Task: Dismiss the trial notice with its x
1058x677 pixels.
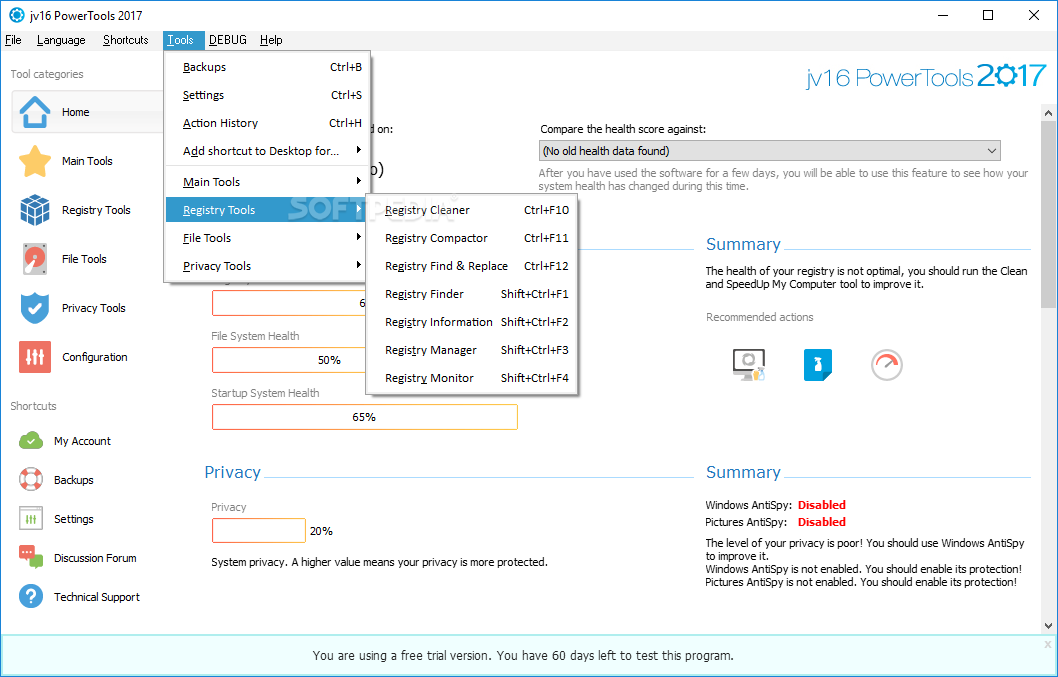Action: point(1048,645)
